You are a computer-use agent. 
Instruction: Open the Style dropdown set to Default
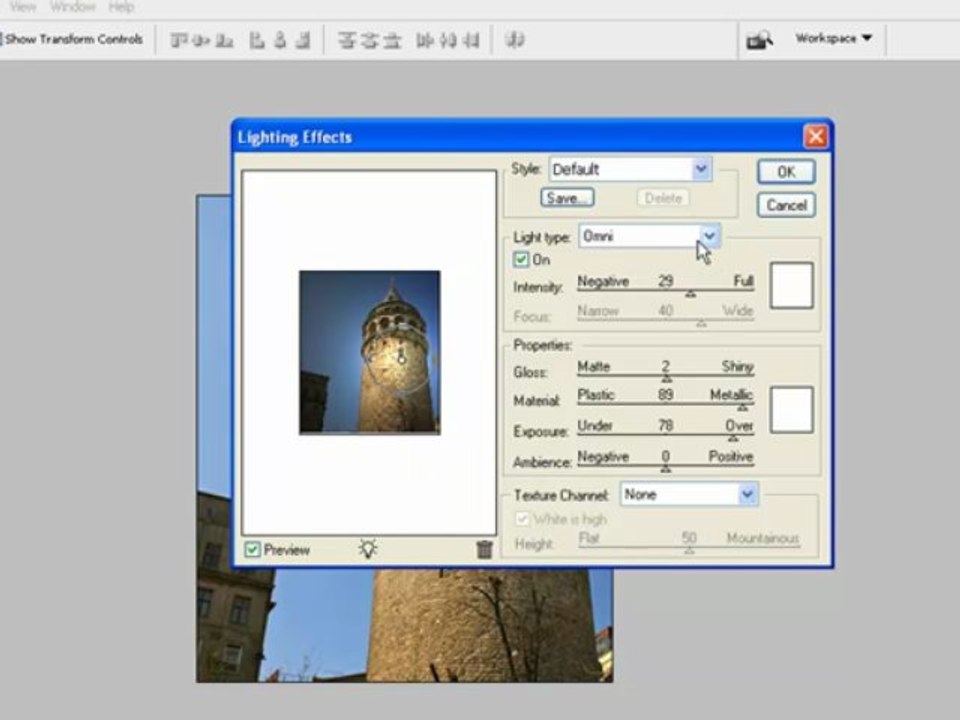click(x=630, y=170)
